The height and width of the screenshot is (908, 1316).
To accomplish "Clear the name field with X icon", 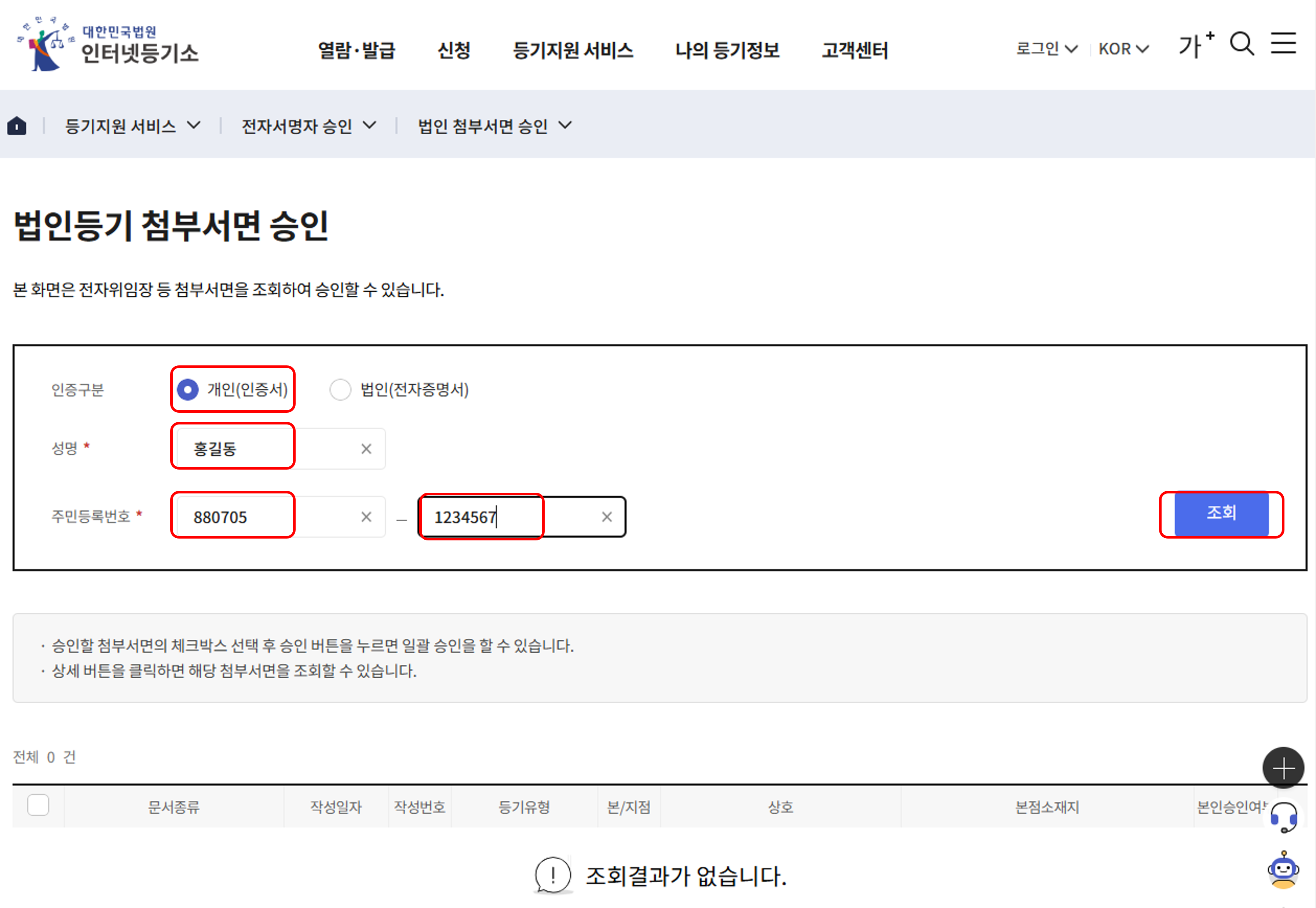I will 366,449.
